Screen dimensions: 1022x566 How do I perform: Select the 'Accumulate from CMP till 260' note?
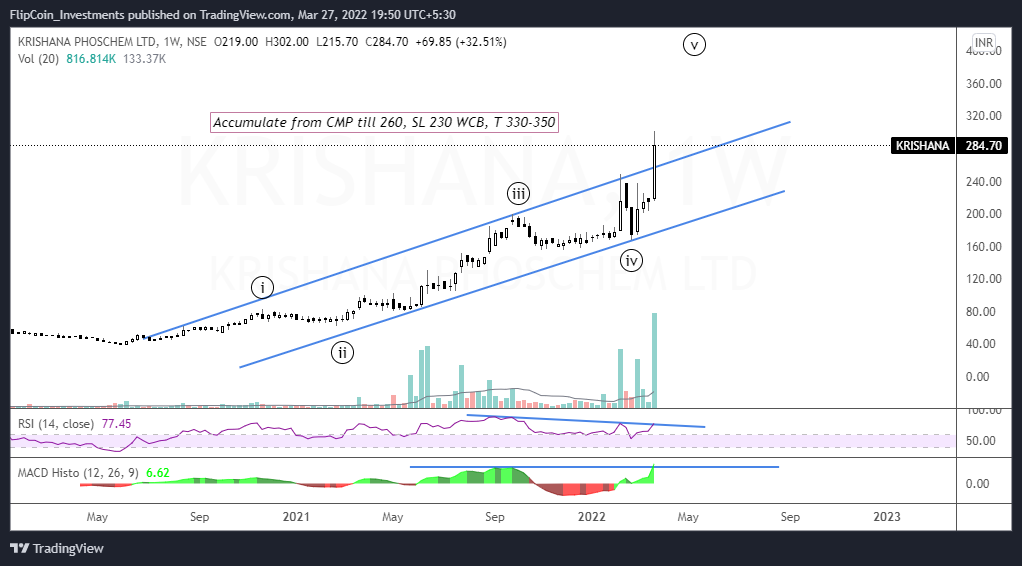click(x=384, y=123)
